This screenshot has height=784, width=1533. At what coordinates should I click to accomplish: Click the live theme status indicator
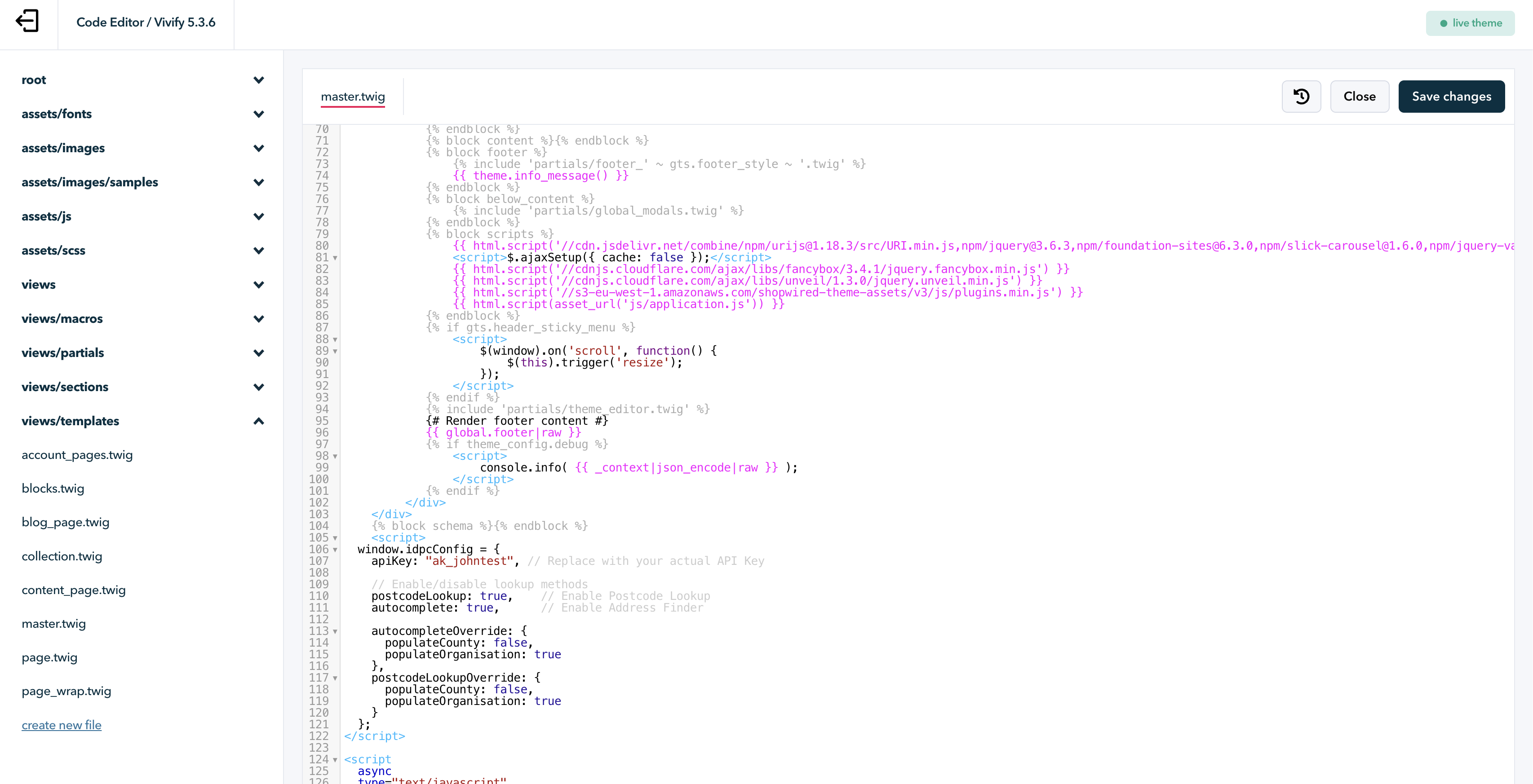tap(1470, 23)
